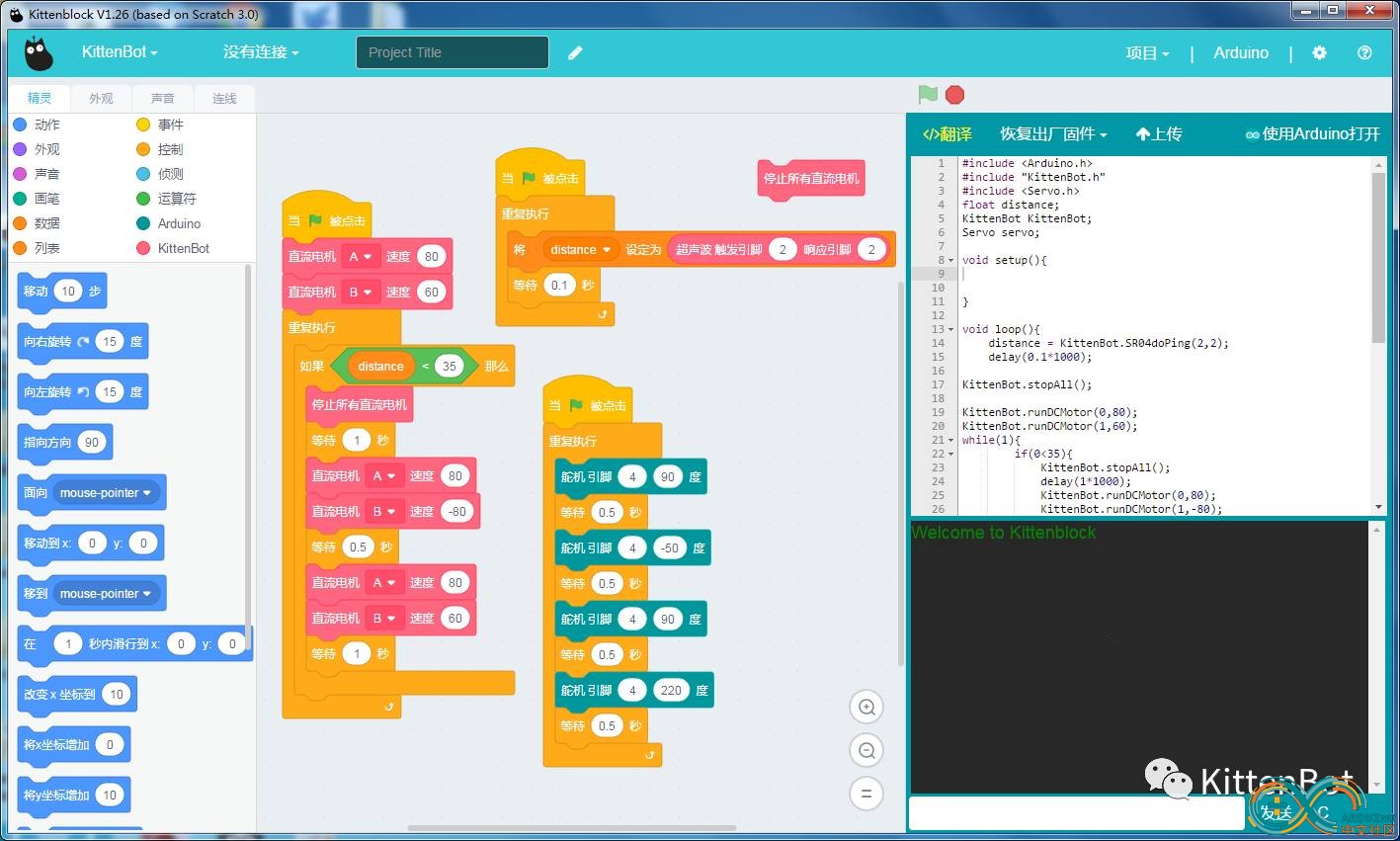1400x841 pixels.
Task: Click the serial message input field at bottom
Action: (x=1076, y=813)
